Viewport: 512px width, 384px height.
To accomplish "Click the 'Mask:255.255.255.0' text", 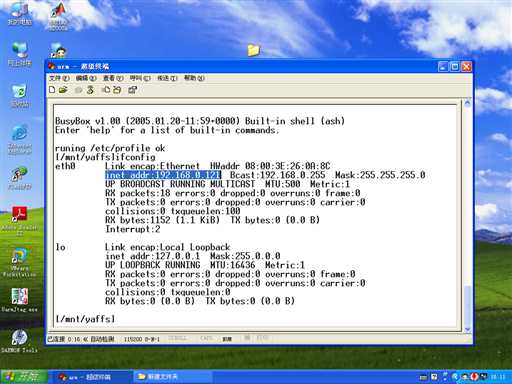I will (x=380, y=175).
